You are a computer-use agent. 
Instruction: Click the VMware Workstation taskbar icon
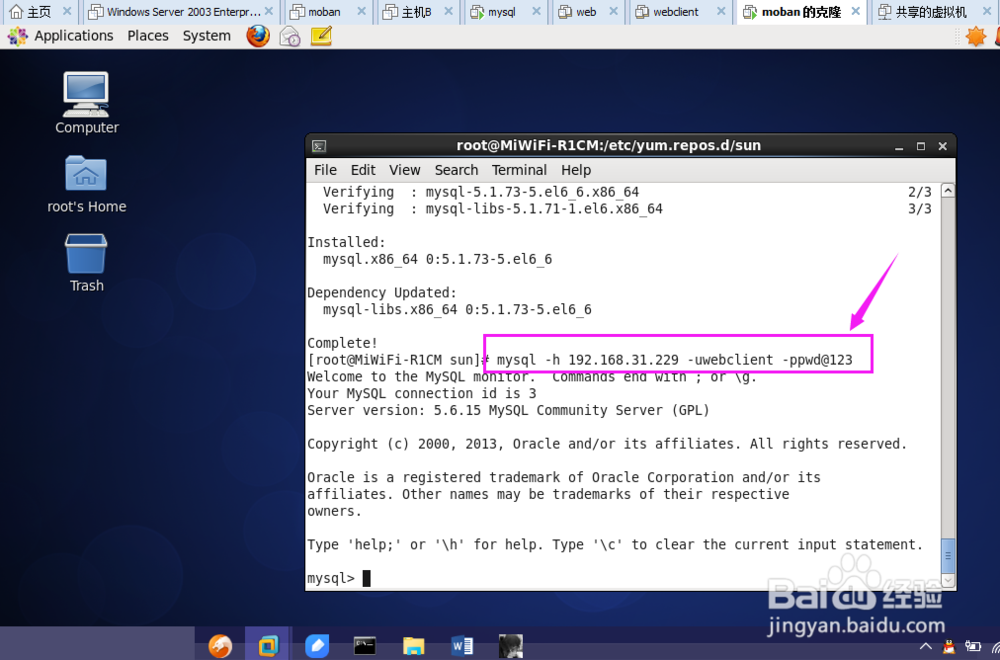click(x=268, y=646)
